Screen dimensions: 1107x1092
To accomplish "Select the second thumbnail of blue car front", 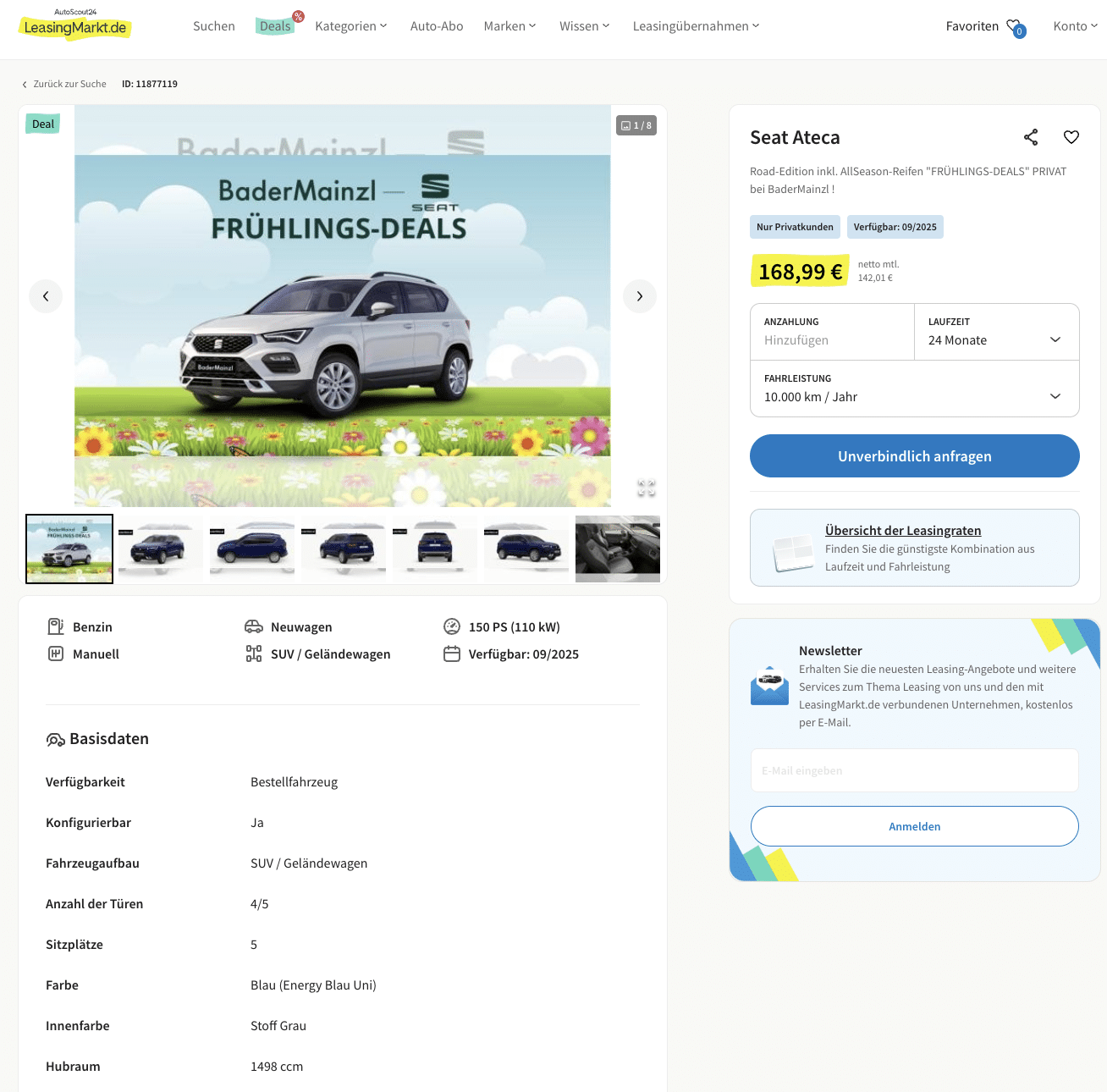I will [161, 549].
